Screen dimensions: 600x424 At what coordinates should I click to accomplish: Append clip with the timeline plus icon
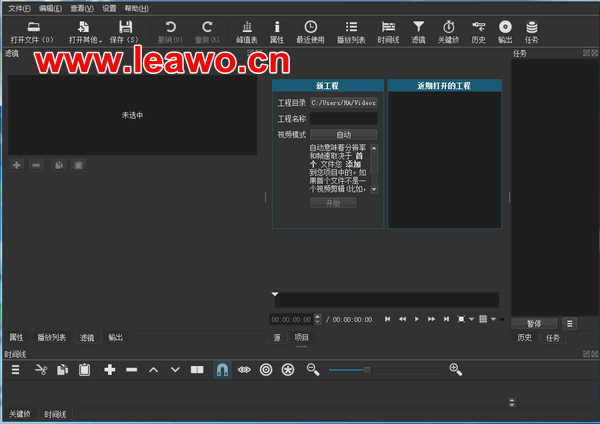pyautogui.click(x=110, y=370)
